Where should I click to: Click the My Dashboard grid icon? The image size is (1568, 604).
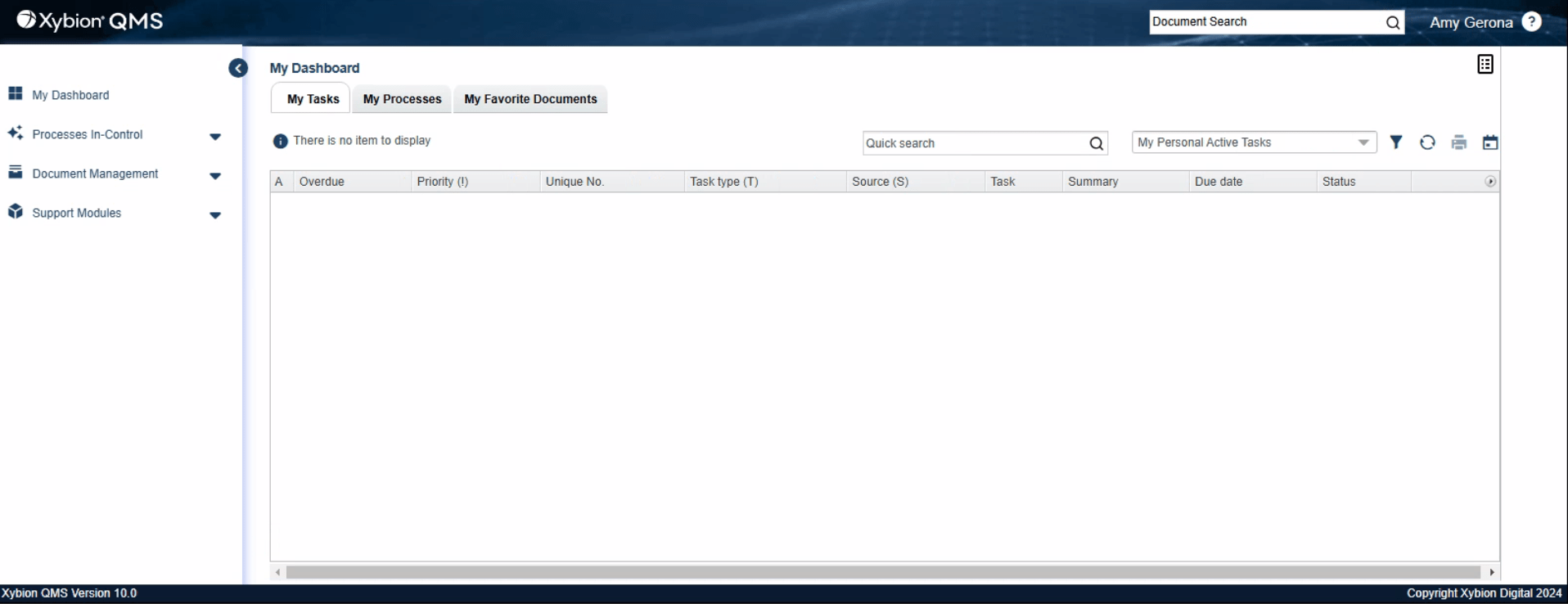(16, 93)
